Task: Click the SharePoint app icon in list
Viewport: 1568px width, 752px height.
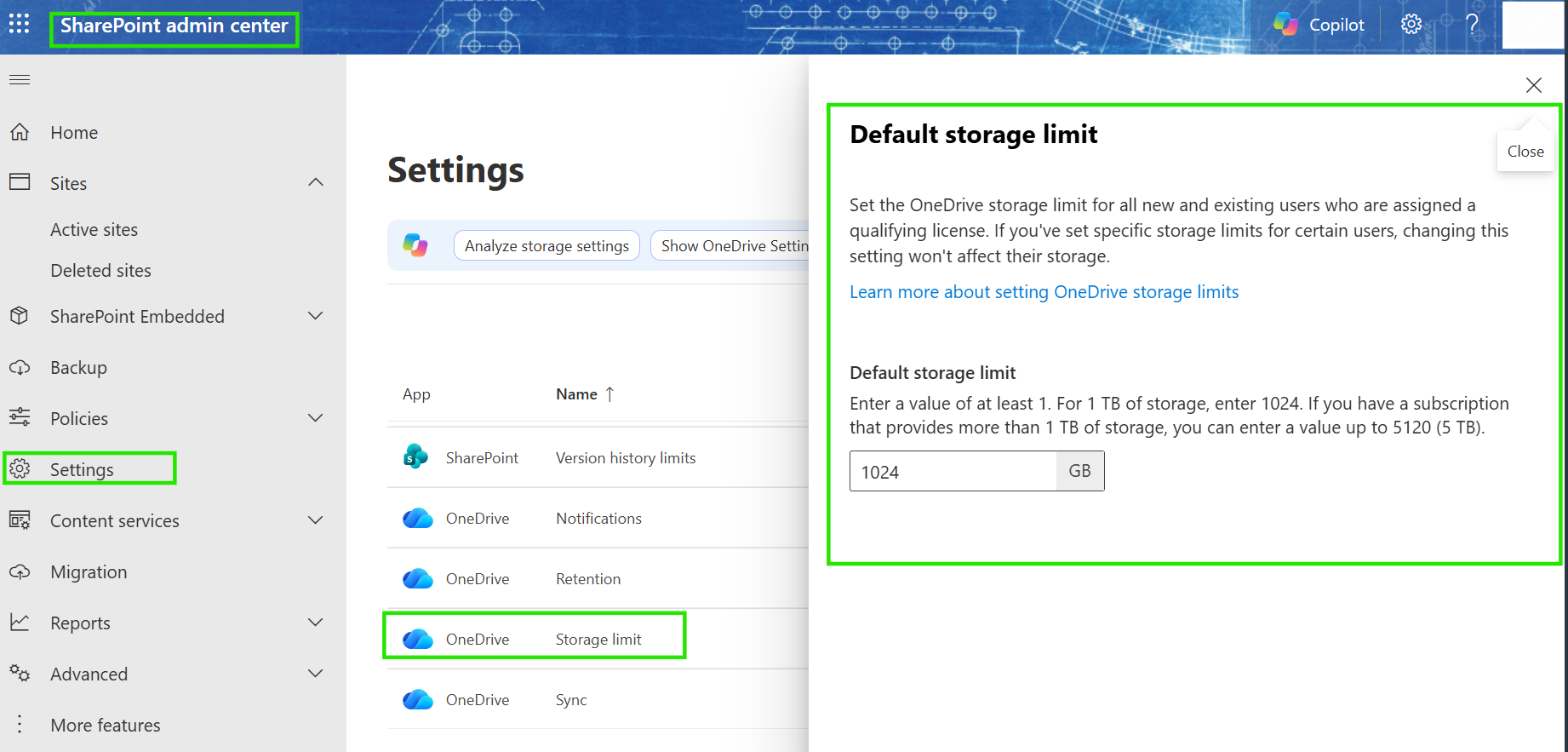Action: [415, 457]
